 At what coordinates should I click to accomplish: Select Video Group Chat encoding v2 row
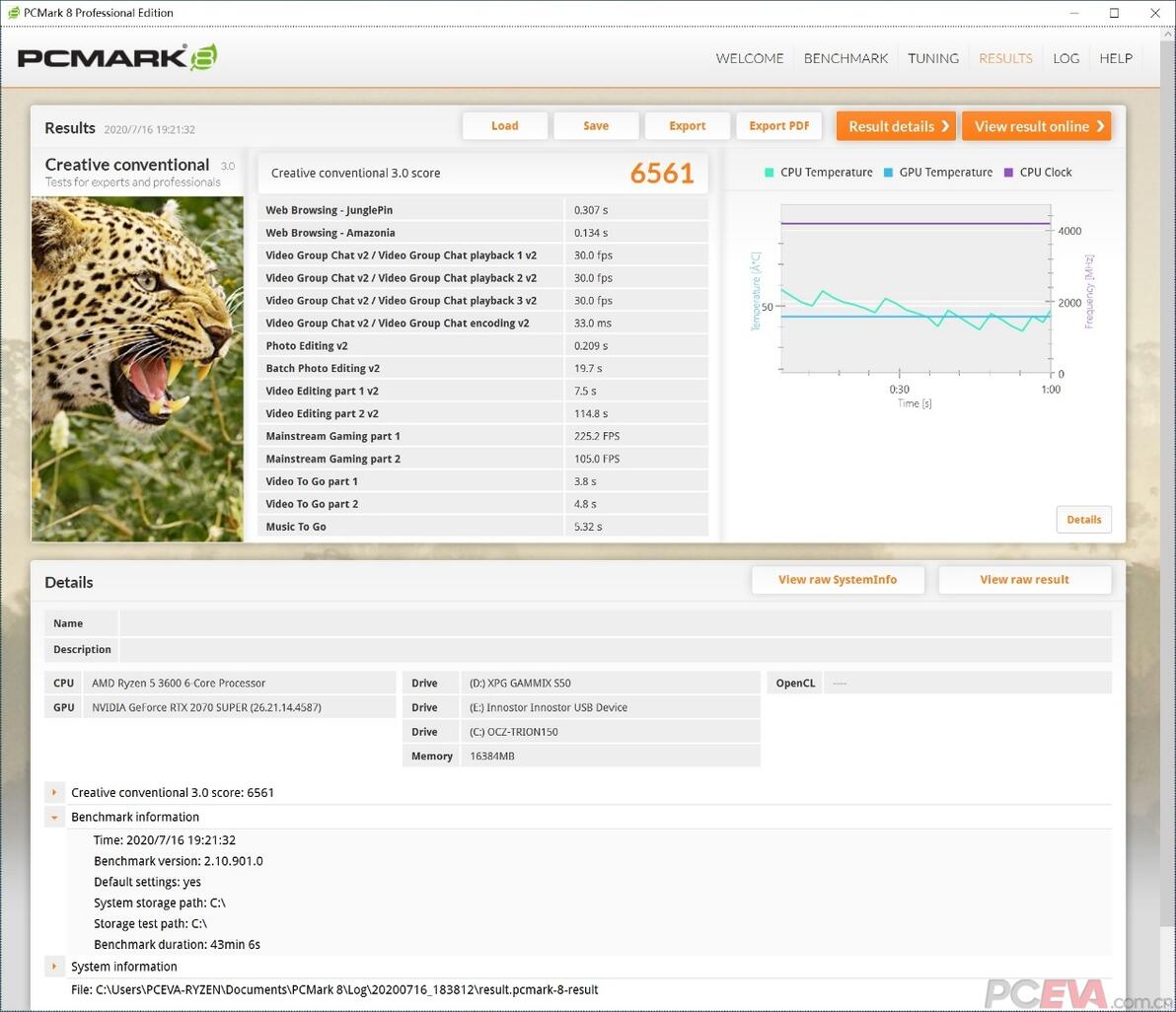coord(483,324)
